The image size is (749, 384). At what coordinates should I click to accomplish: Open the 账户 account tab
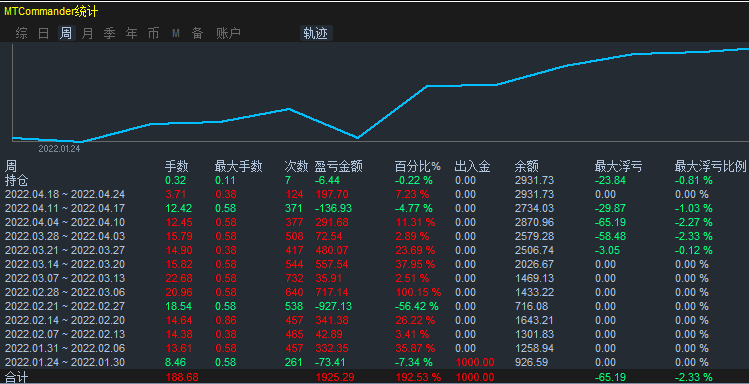[x=228, y=33]
